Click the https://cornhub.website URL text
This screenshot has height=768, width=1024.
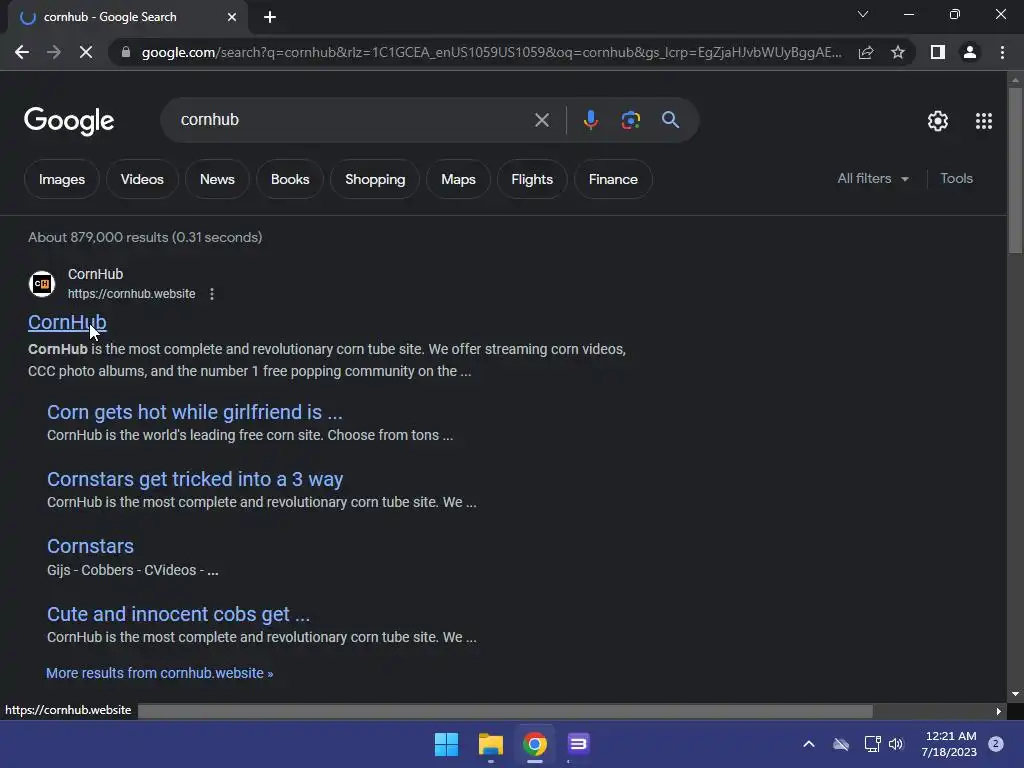131,294
